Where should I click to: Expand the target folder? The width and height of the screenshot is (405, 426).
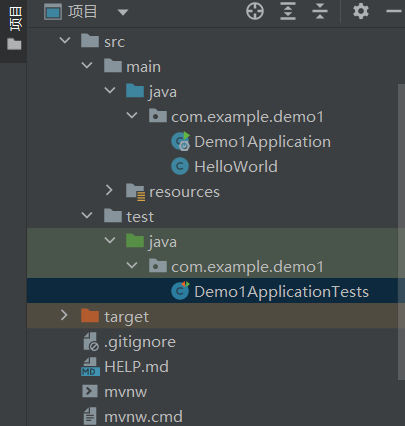pyautogui.click(x=64, y=315)
